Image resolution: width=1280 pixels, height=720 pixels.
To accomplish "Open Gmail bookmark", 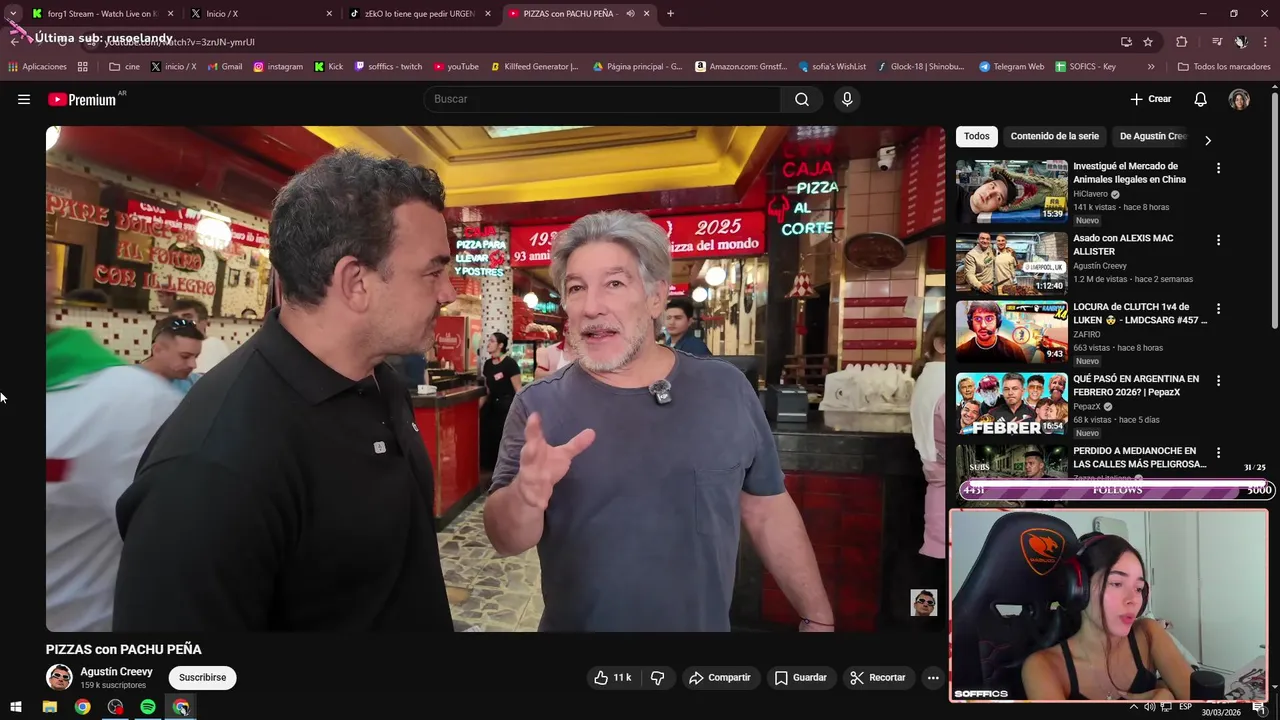I will point(224,67).
